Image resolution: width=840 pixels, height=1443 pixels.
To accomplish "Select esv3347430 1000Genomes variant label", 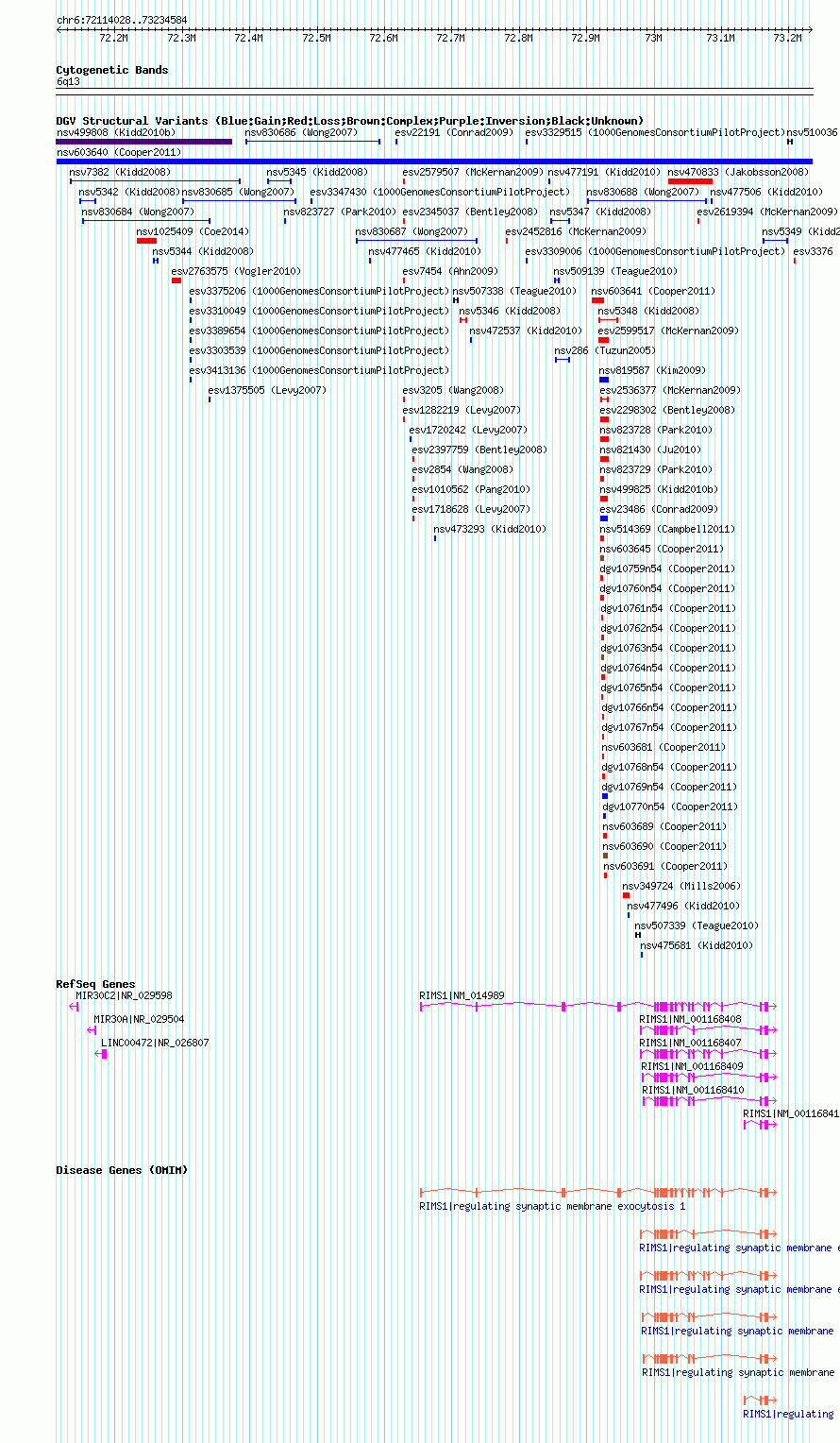I will [440, 192].
